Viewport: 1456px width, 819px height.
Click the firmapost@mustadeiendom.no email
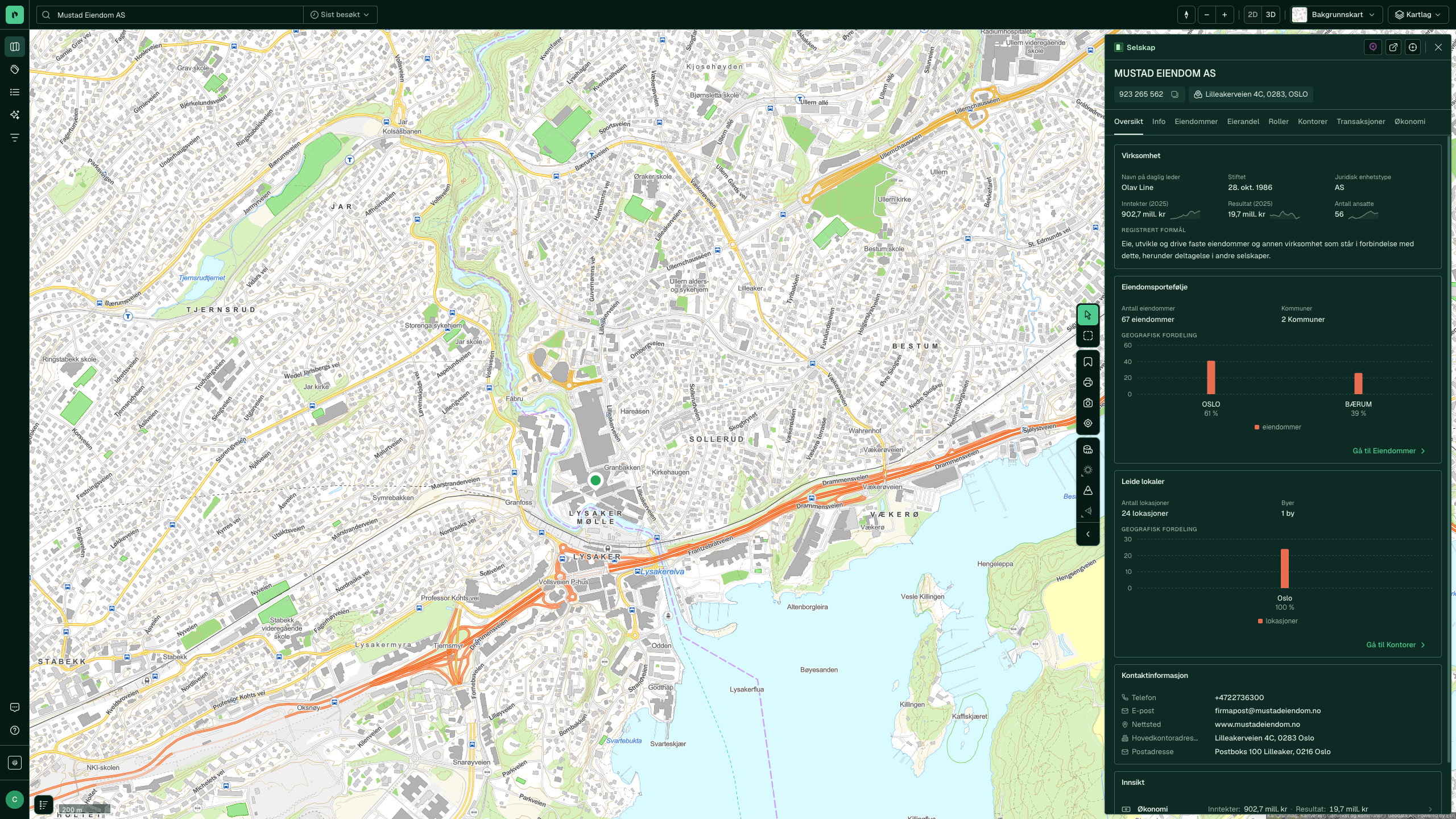pos(1268,711)
